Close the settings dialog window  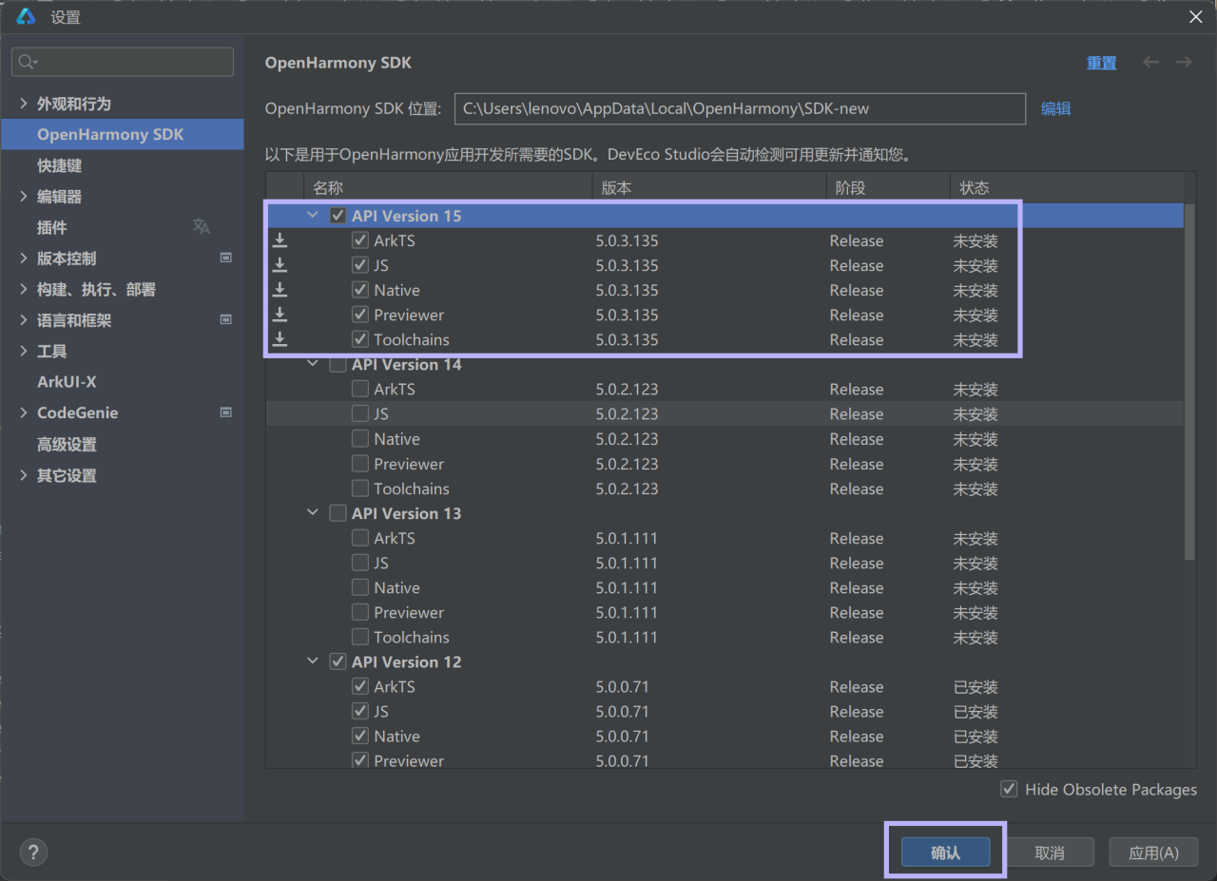pyautogui.click(x=1195, y=17)
